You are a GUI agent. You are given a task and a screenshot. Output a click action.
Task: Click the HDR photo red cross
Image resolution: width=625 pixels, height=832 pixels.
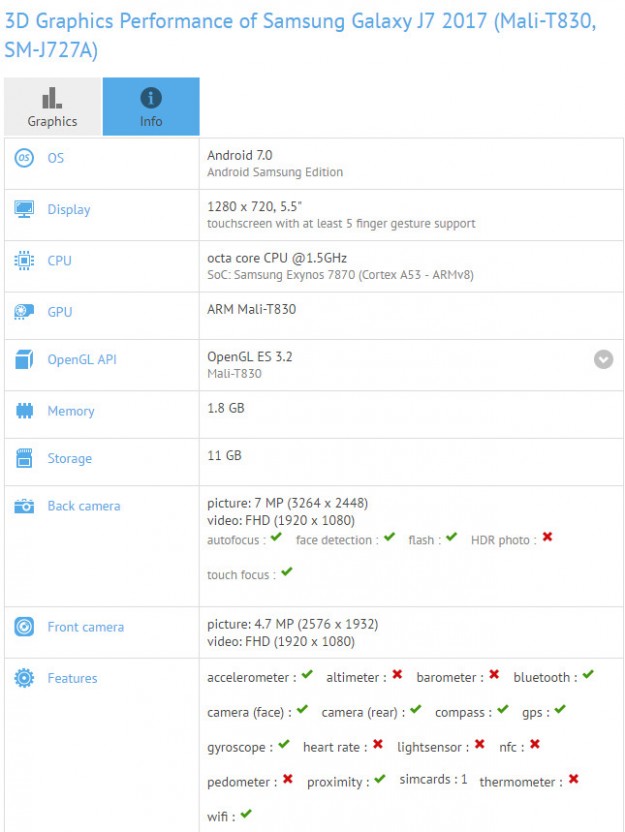click(x=547, y=538)
